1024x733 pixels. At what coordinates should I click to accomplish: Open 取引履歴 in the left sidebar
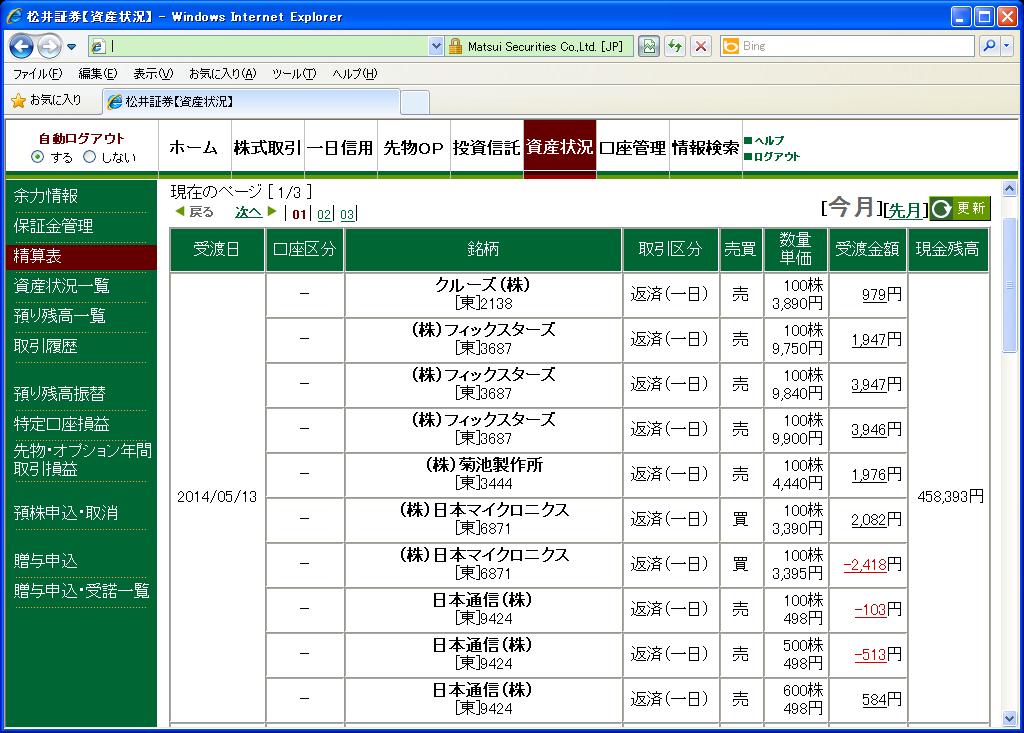(x=46, y=346)
